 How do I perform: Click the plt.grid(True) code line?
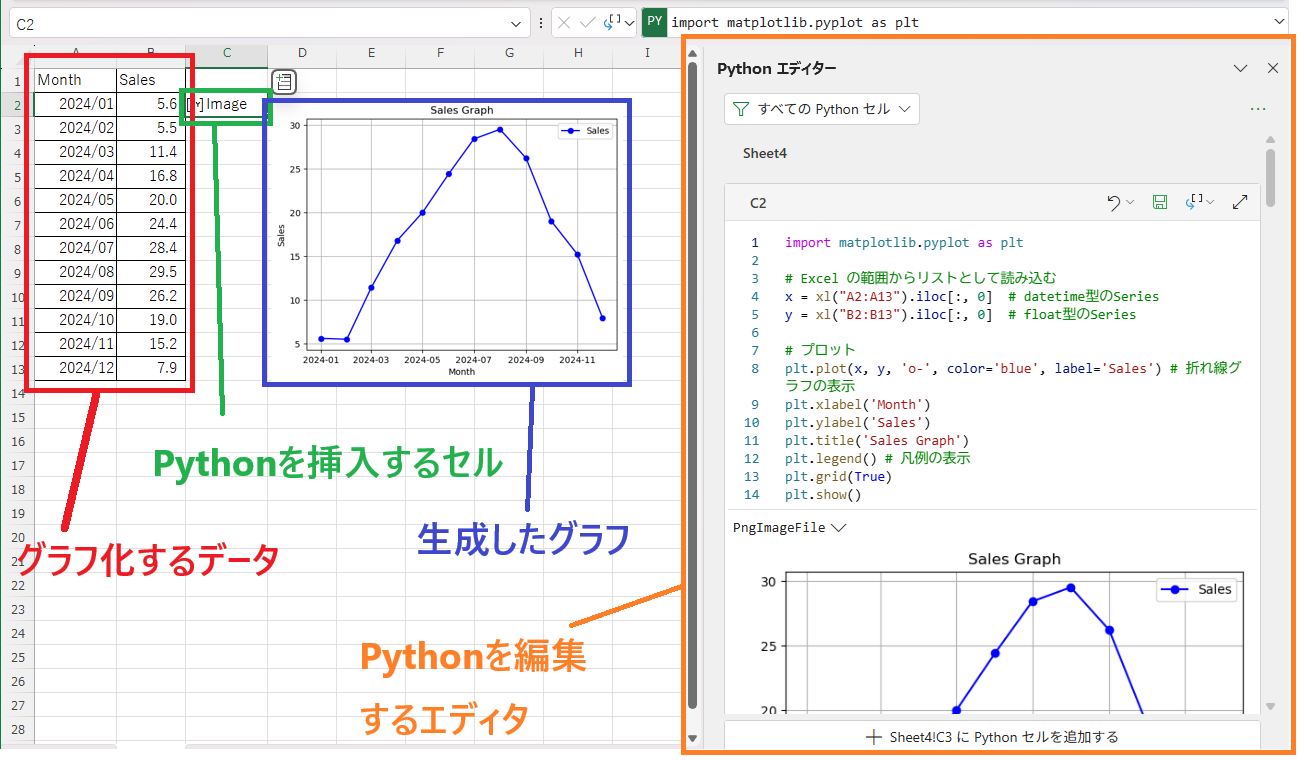(x=838, y=477)
